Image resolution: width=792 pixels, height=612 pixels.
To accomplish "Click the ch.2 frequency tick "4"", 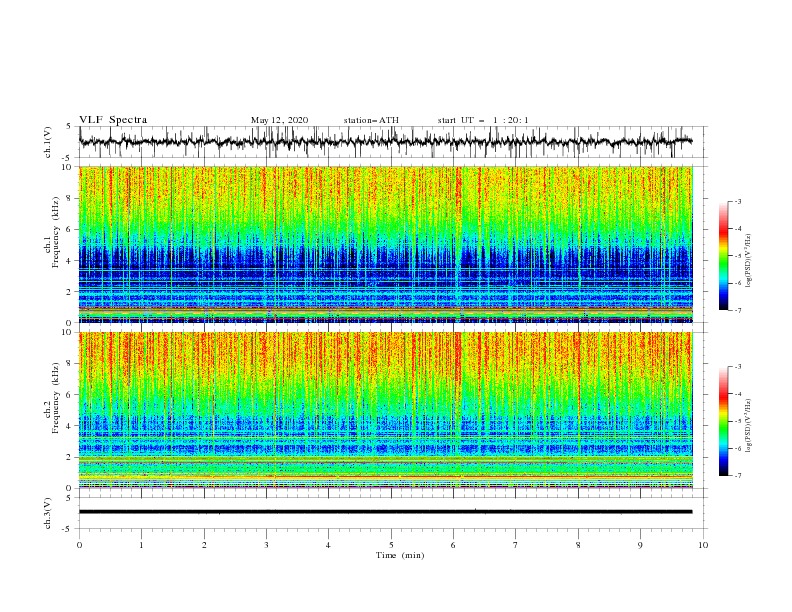I will pyautogui.click(x=70, y=426).
